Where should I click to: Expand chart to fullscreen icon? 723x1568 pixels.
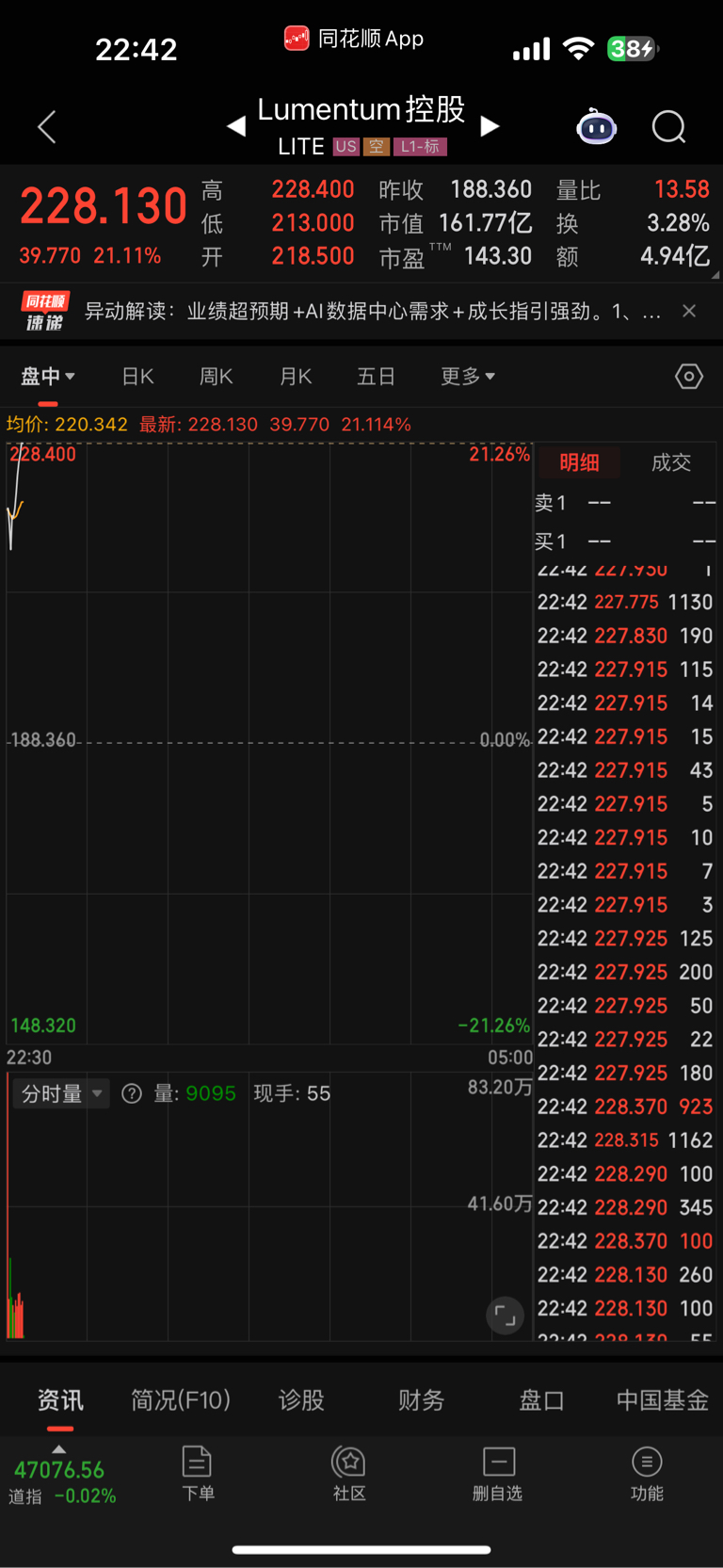point(506,1316)
